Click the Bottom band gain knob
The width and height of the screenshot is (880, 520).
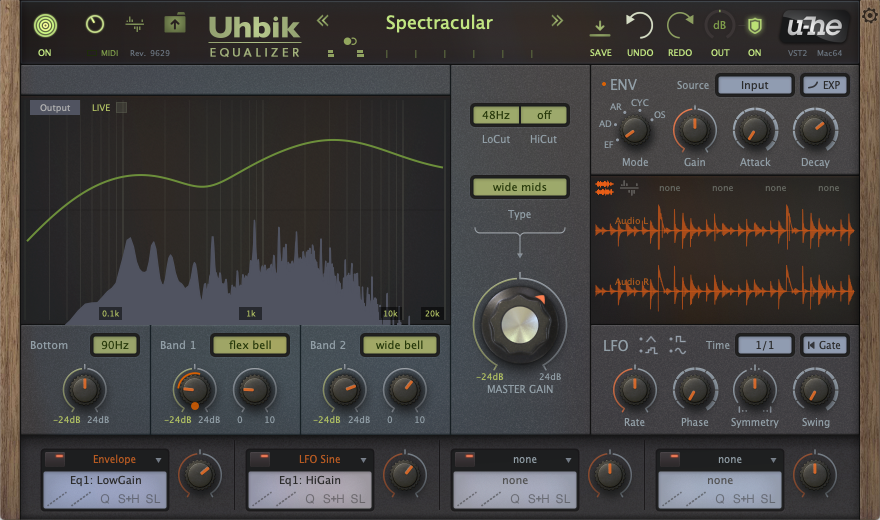84,389
